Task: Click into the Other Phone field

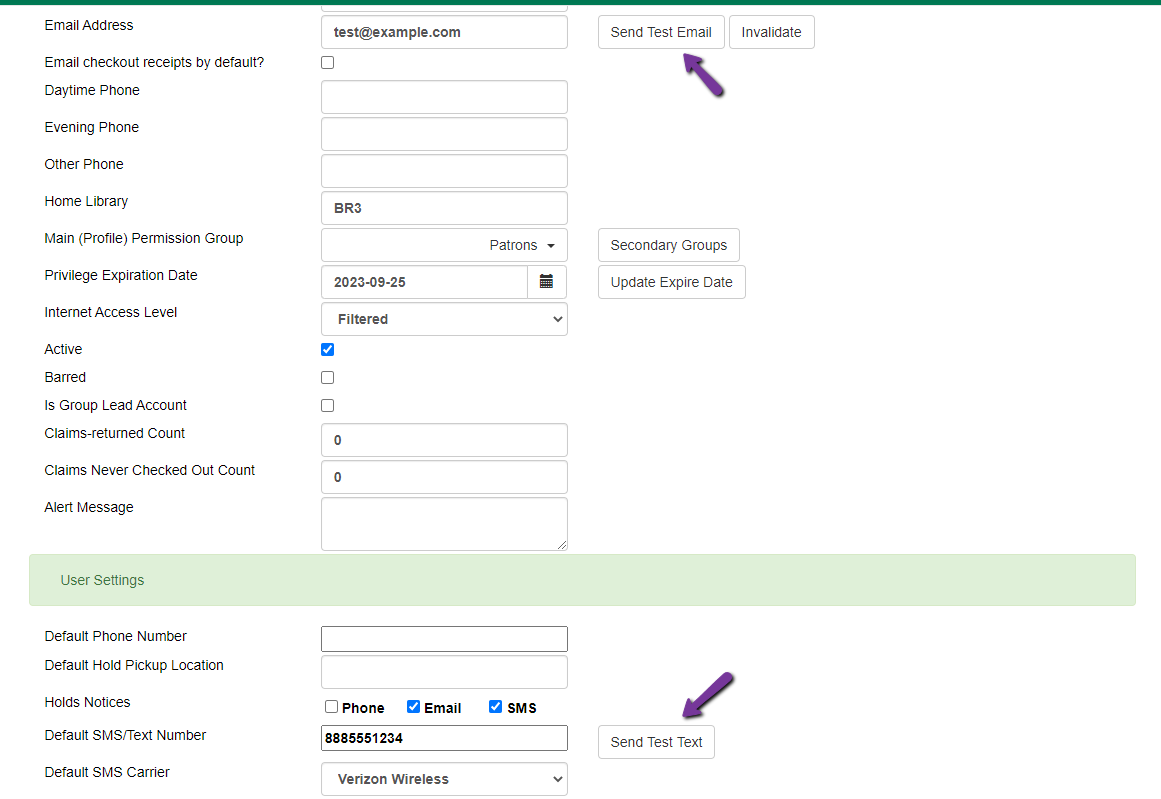Action: tap(444, 171)
